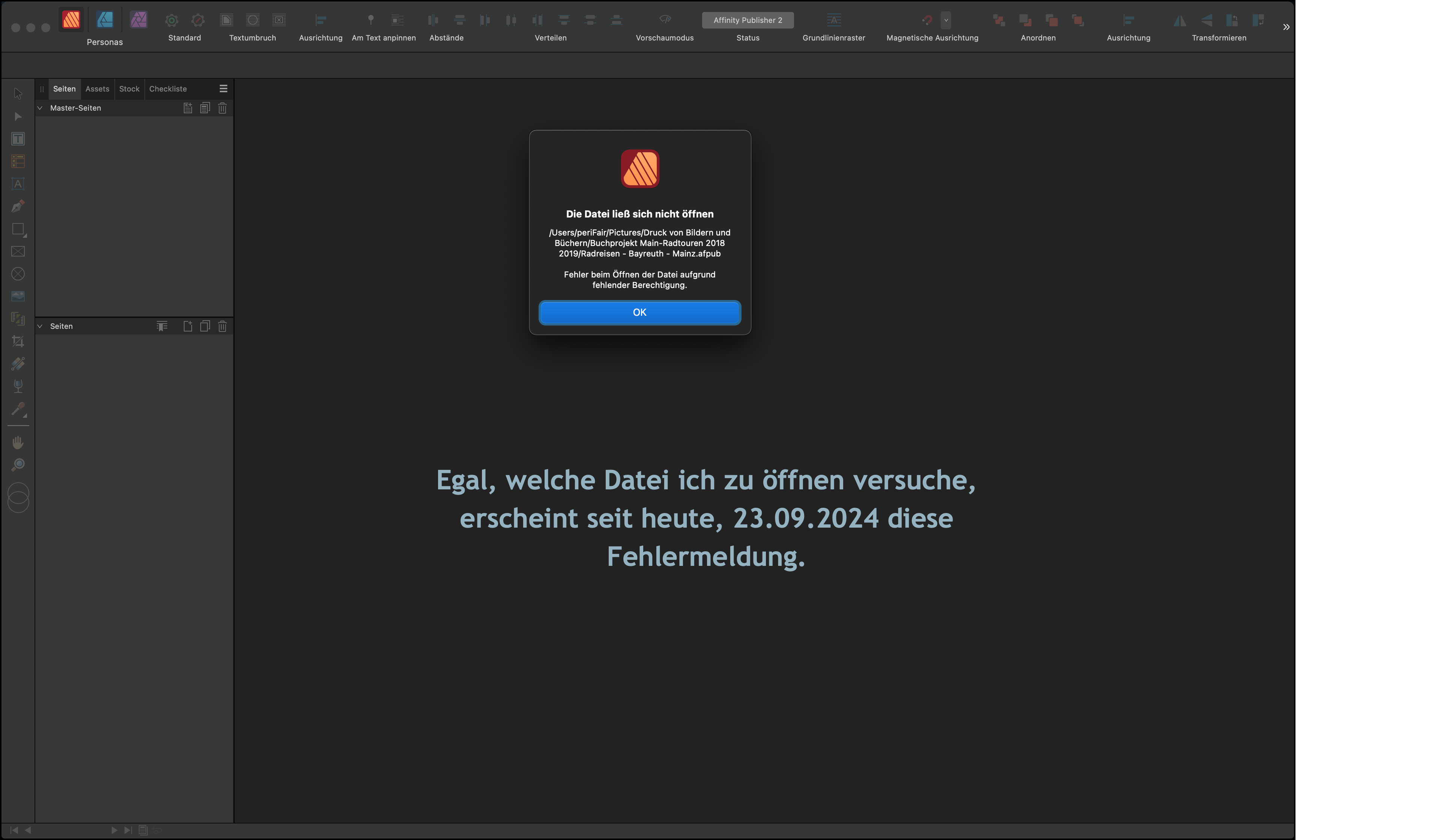
Task: Toggle the Grundlinienraster baseline grid
Action: (x=834, y=20)
